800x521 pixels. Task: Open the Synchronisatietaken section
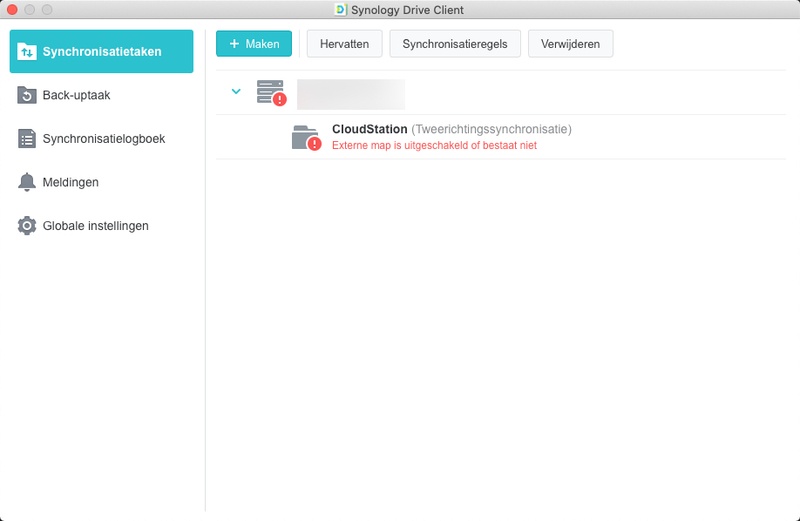tap(102, 52)
